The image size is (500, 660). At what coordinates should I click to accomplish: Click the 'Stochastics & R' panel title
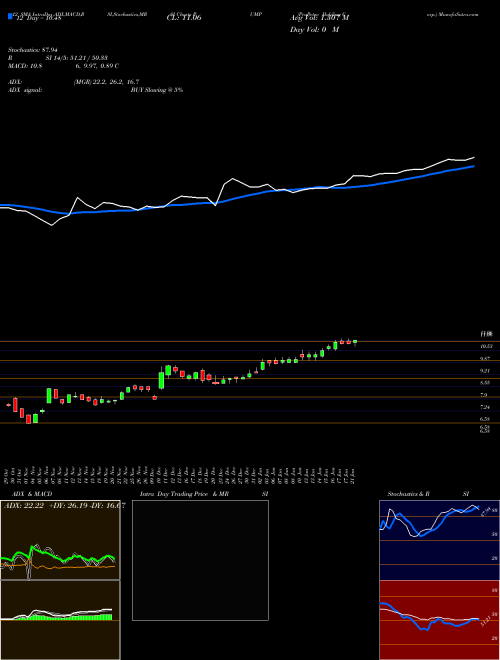[409, 494]
